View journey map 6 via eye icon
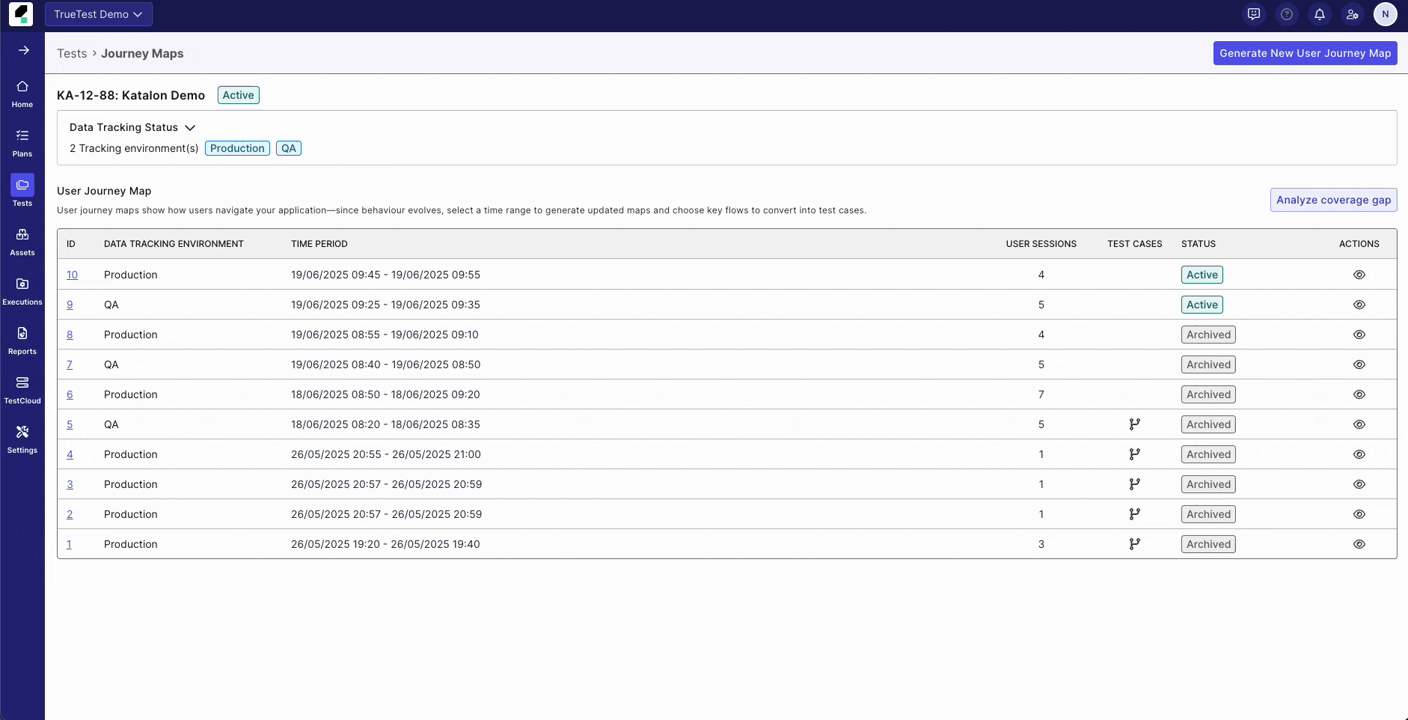 pyautogui.click(x=1359, y=394)
